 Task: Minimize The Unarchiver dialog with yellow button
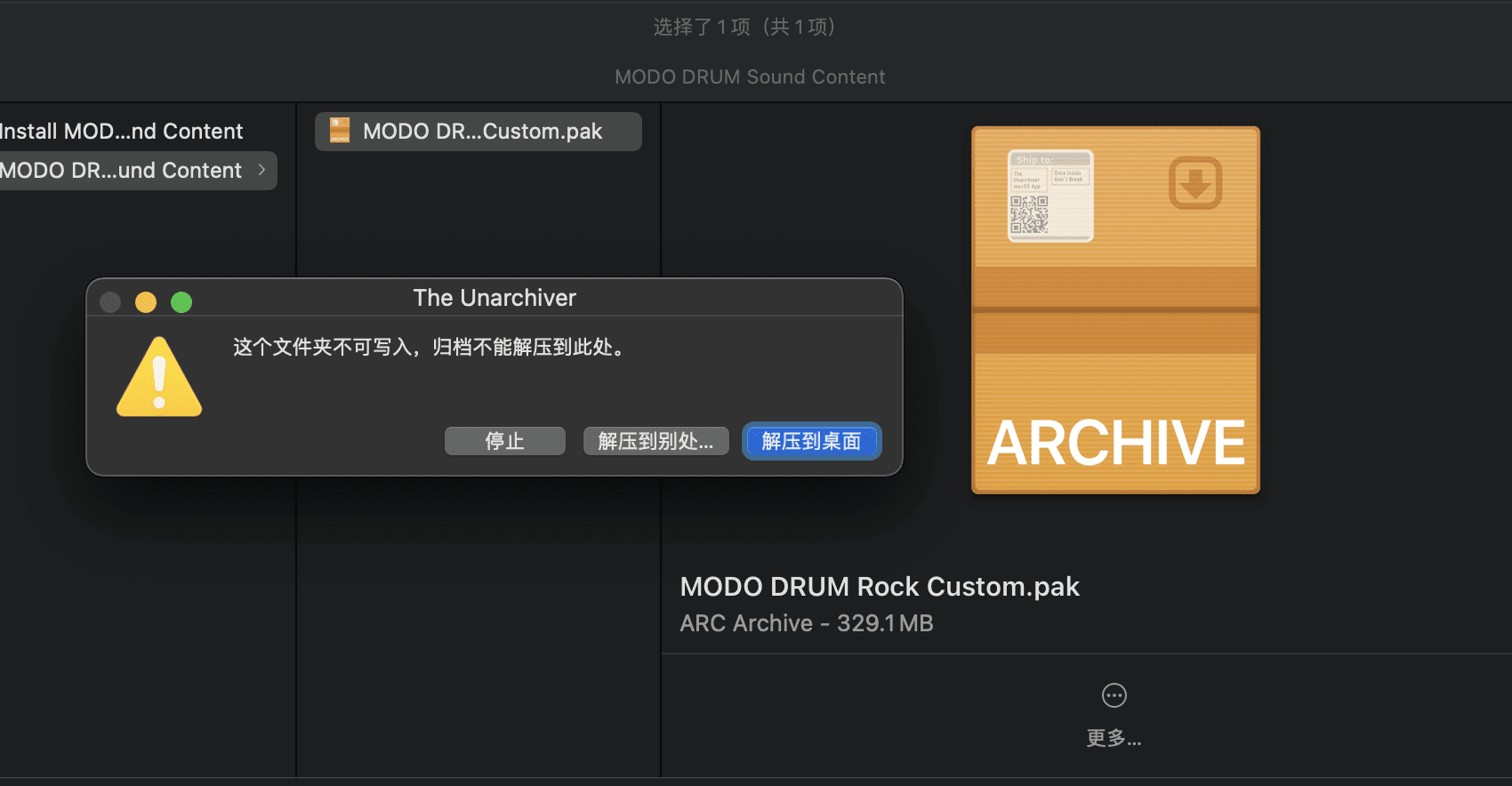tap(146, 302)
